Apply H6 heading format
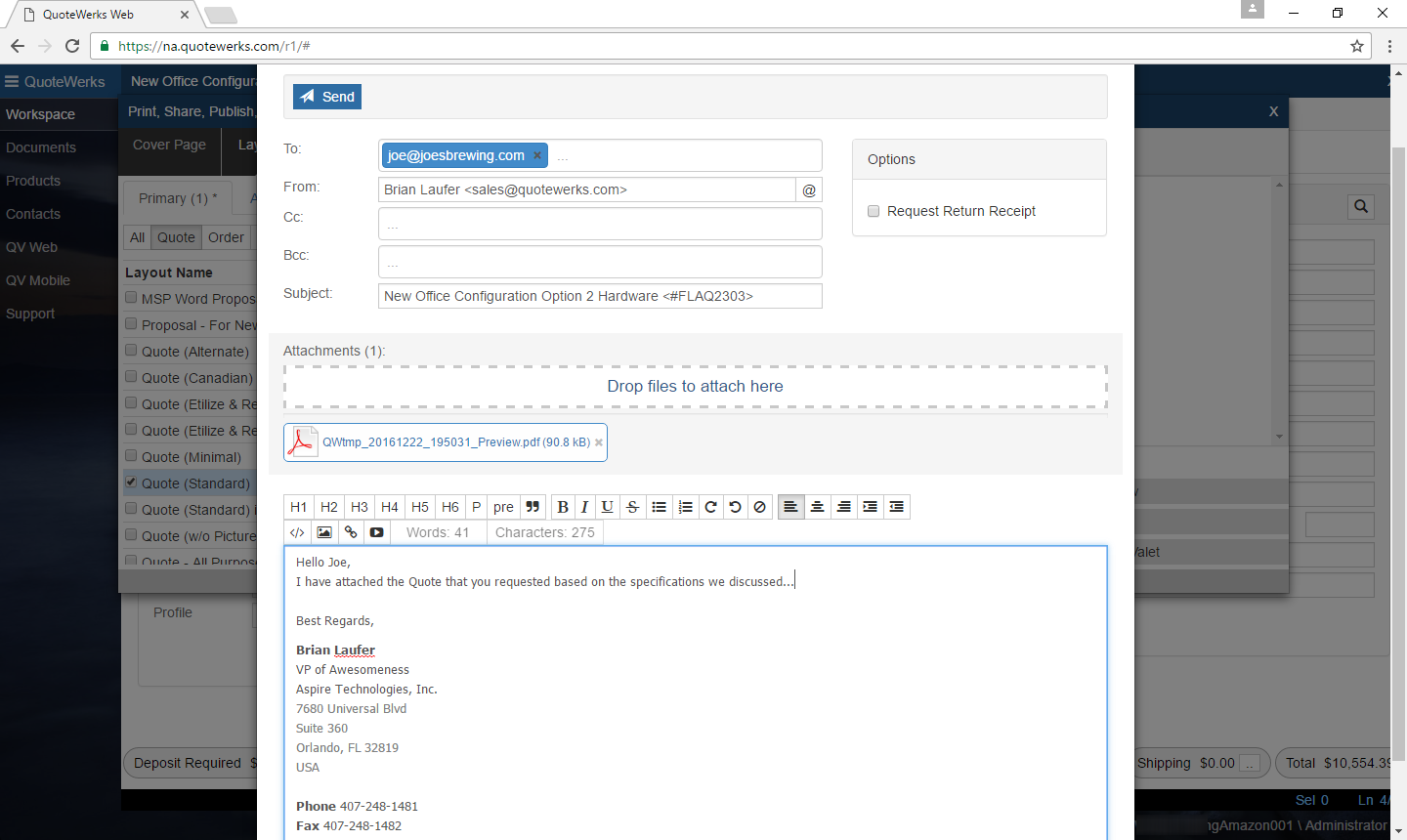Screen dimensions: 1407x840 click(x=450, y=507)
